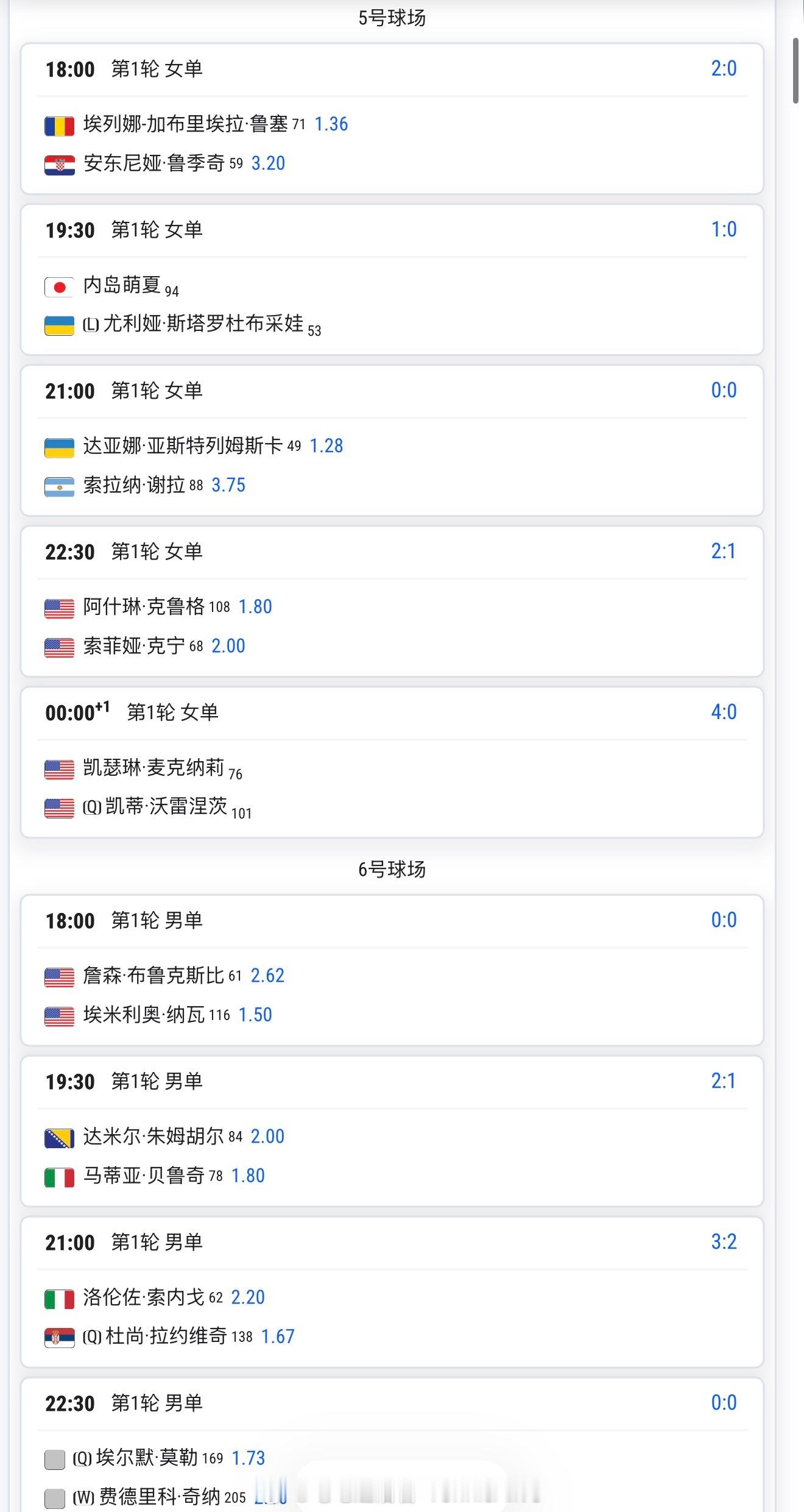The height and width of the screenshot is (1512, 804).
Task: Click Croatia flag next to 安东尼娅·鲁季奇
Action: 59,165
